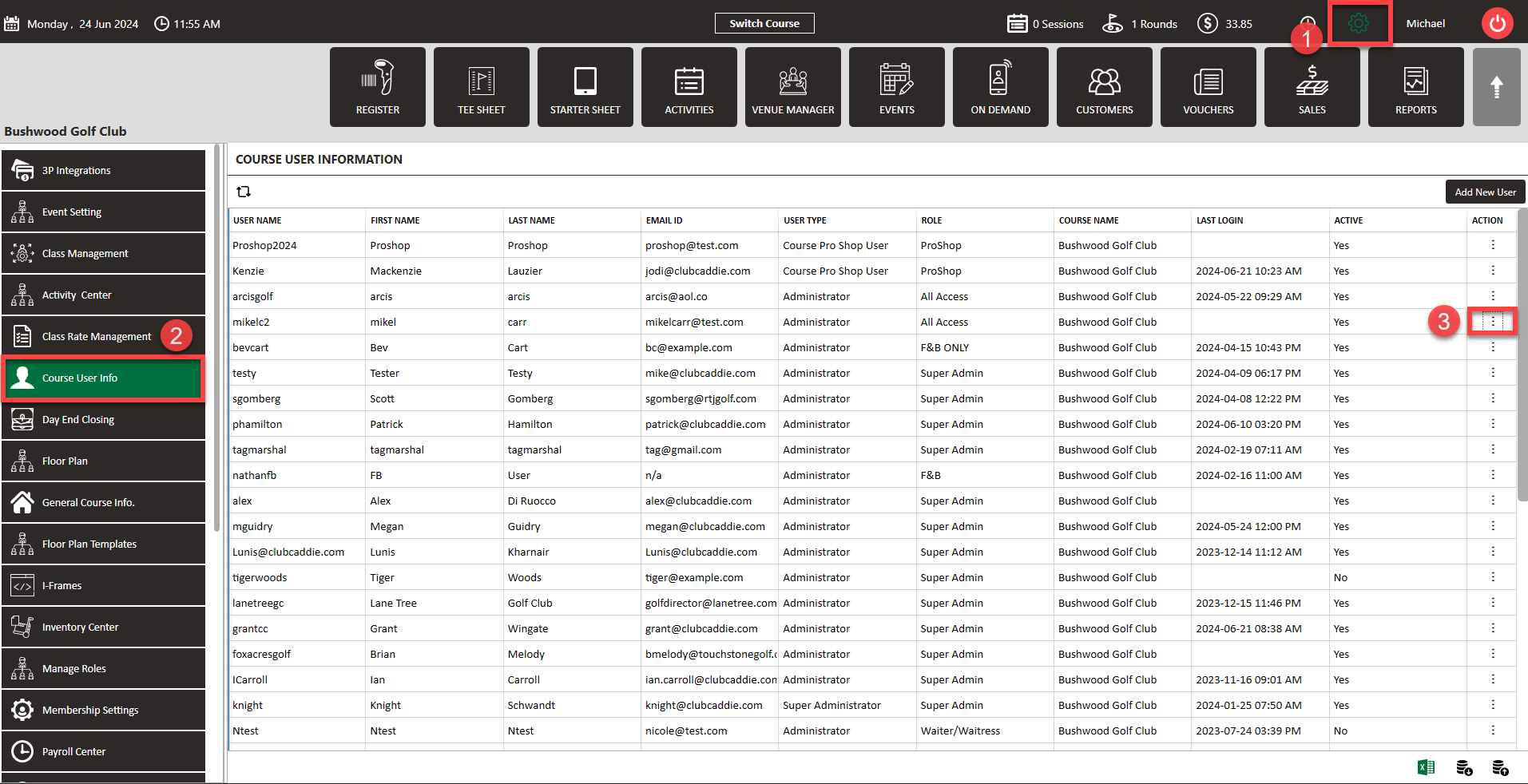
Task: Open action menu for mikelc2 user
Action: pyautogui.click(x=1493, y=322)
